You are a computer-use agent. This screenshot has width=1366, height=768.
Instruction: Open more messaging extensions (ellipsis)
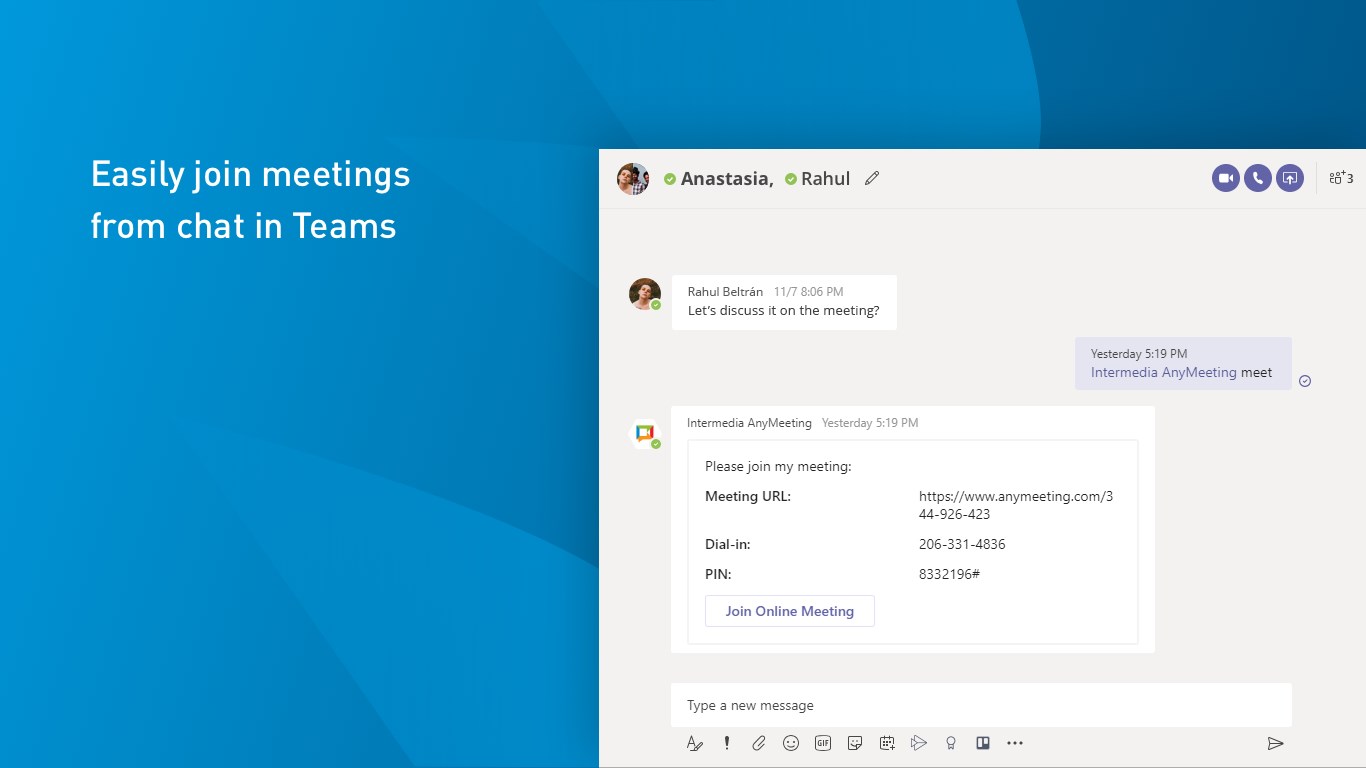(1015, 743)
